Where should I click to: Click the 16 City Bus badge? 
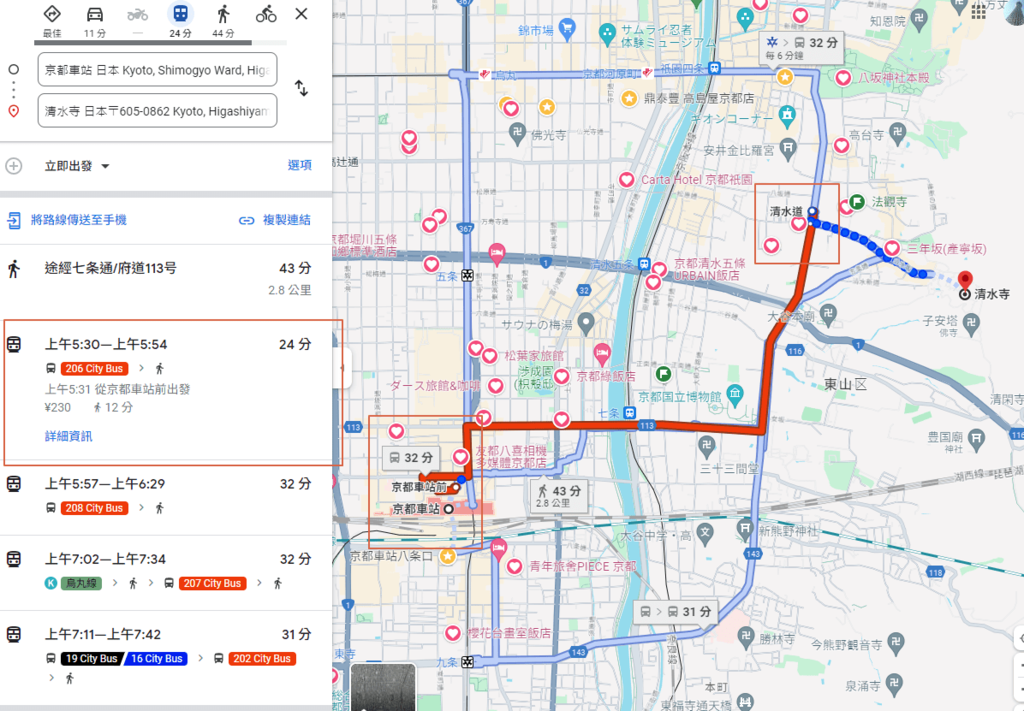[157, 659]
